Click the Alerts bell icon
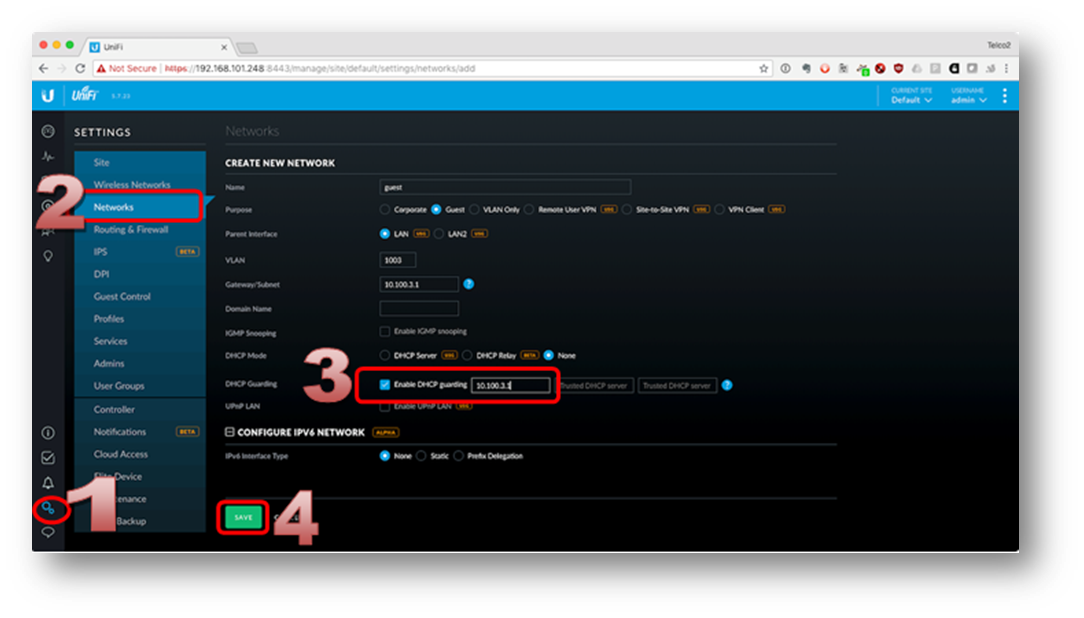Viewport: 1084px width, 618px height. [x=47, y=484]
